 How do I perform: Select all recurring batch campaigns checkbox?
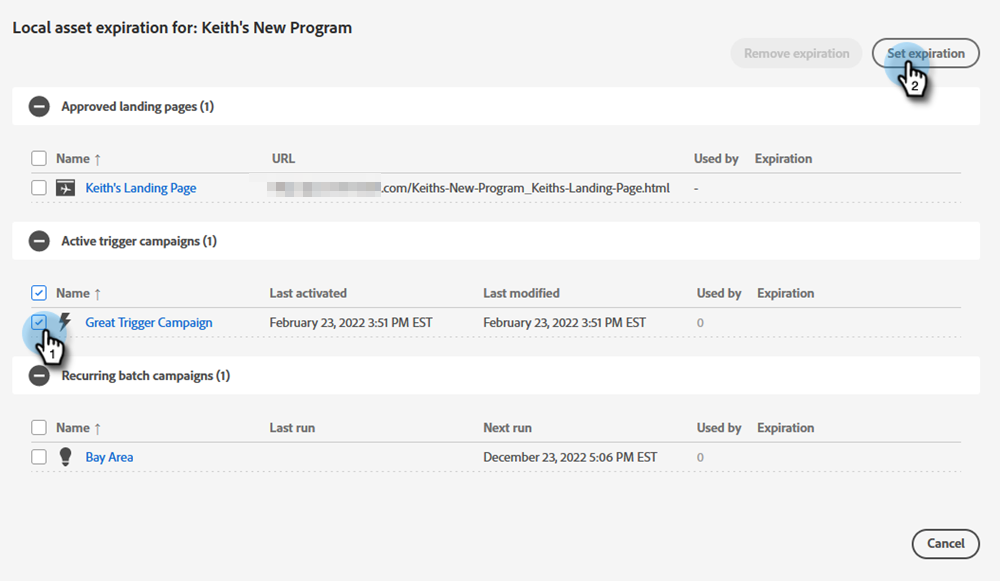click(39, 428)
